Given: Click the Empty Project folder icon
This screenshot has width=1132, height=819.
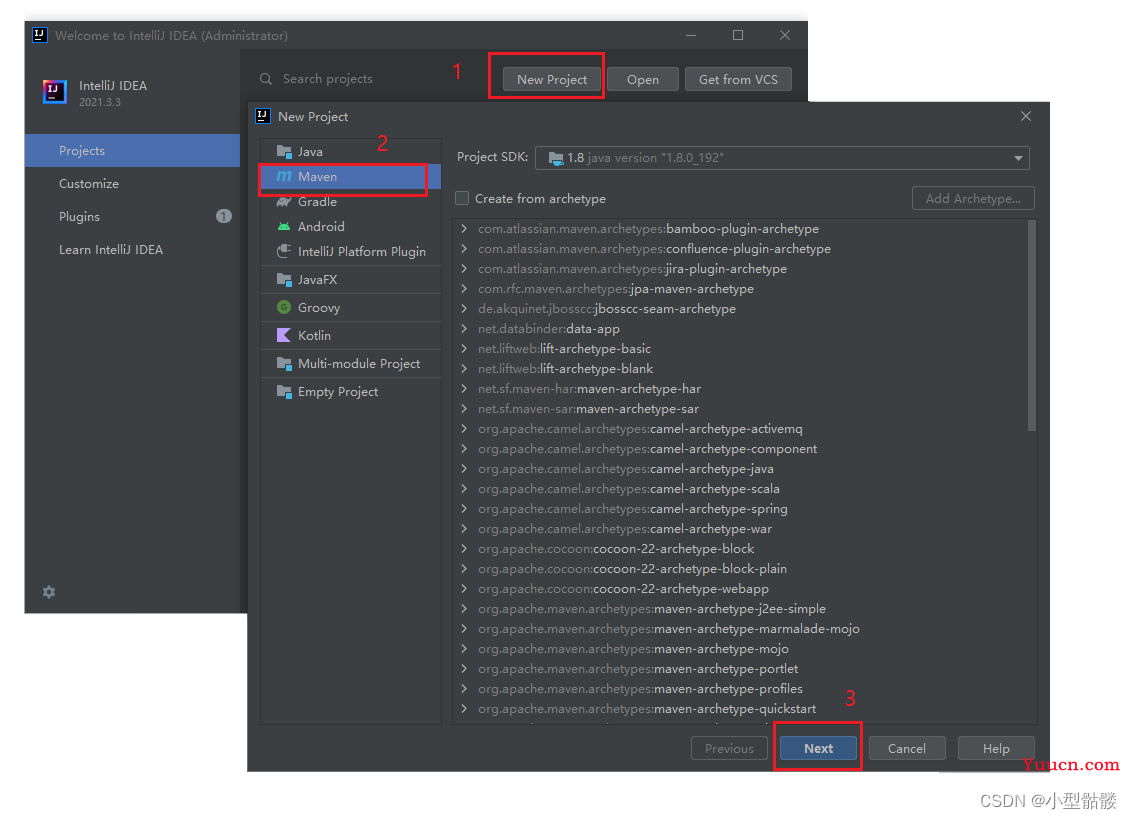Looking at the screenshot, I should pos(284,391).
